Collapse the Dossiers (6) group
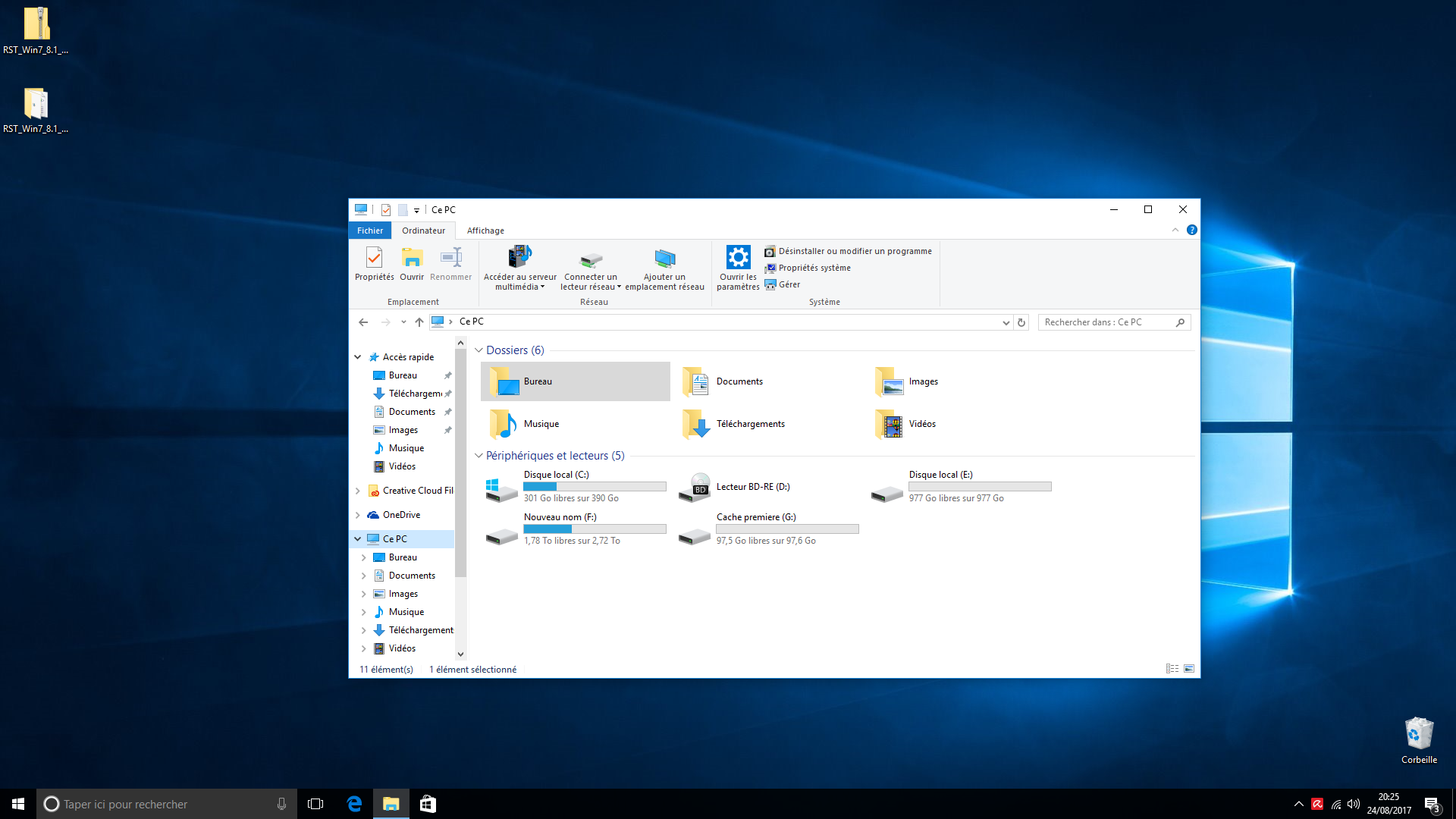 click(479, 350)
